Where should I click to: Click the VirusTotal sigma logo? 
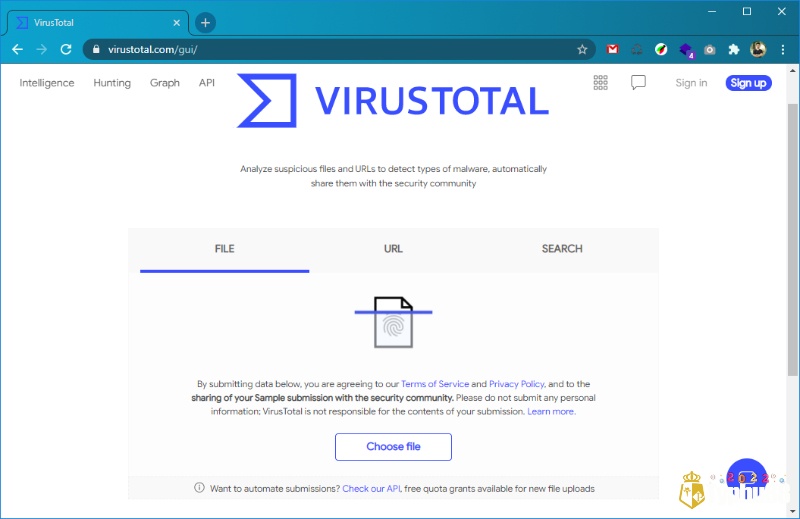coord(267,101)
